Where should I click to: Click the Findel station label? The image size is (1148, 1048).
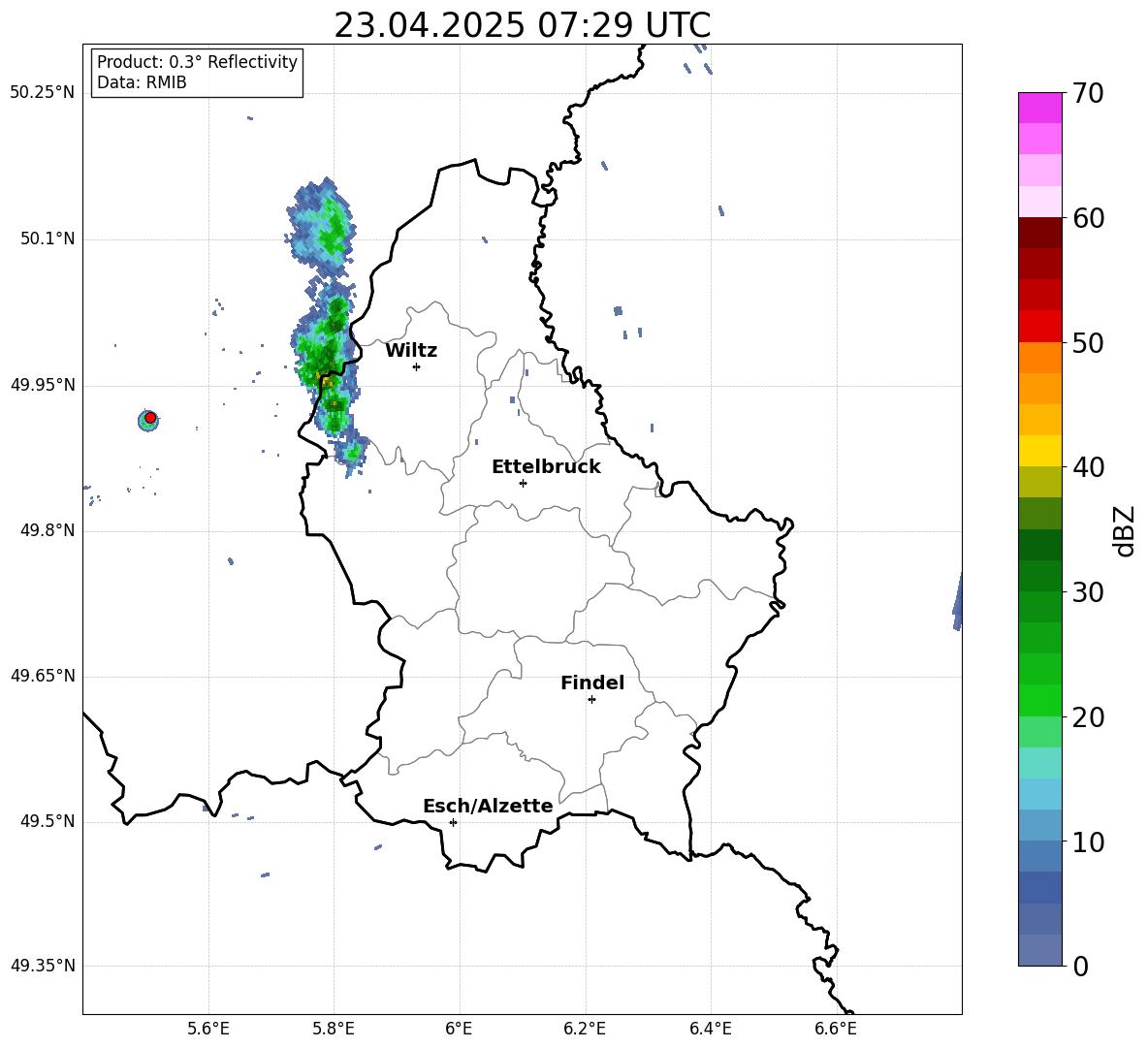click(x=592, y=683)
